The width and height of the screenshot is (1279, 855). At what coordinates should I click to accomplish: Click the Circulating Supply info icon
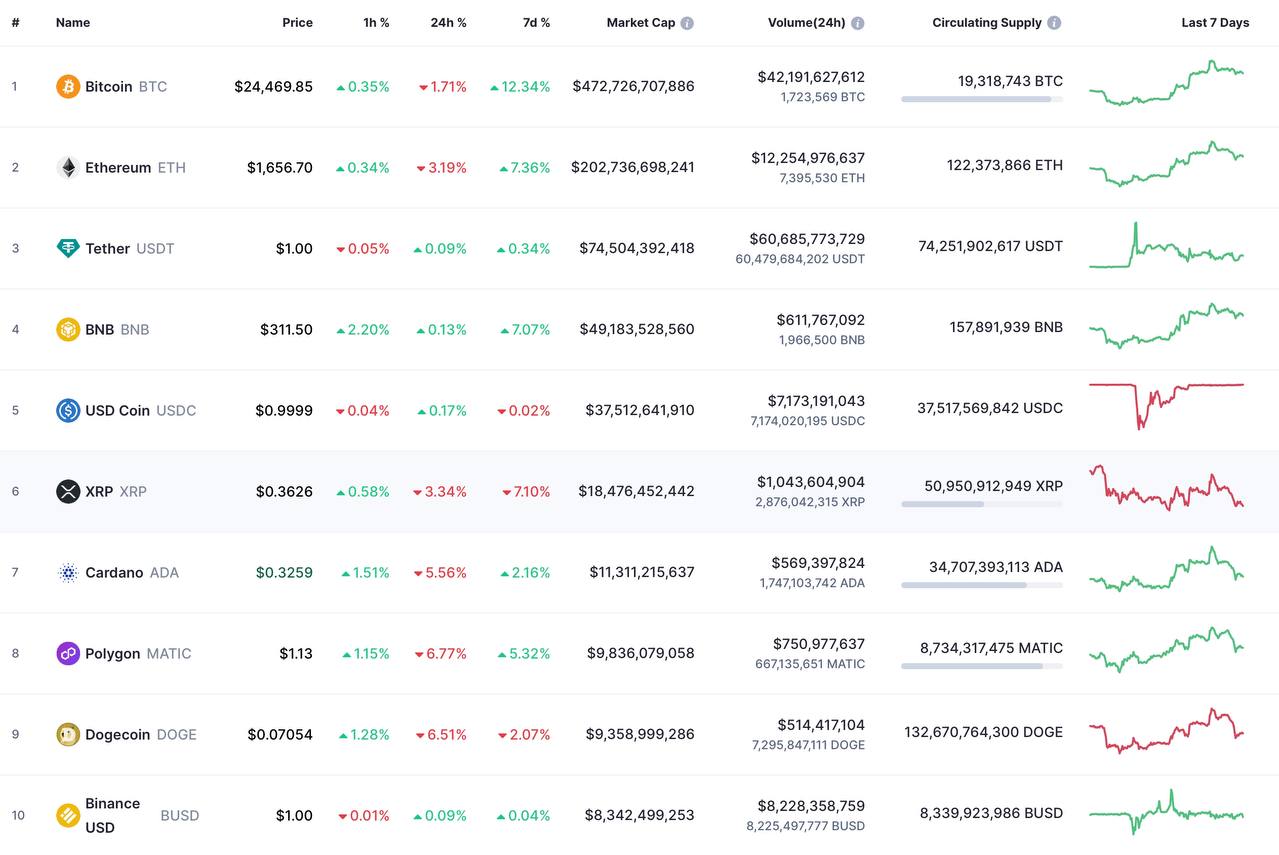tap(1054, 23)
